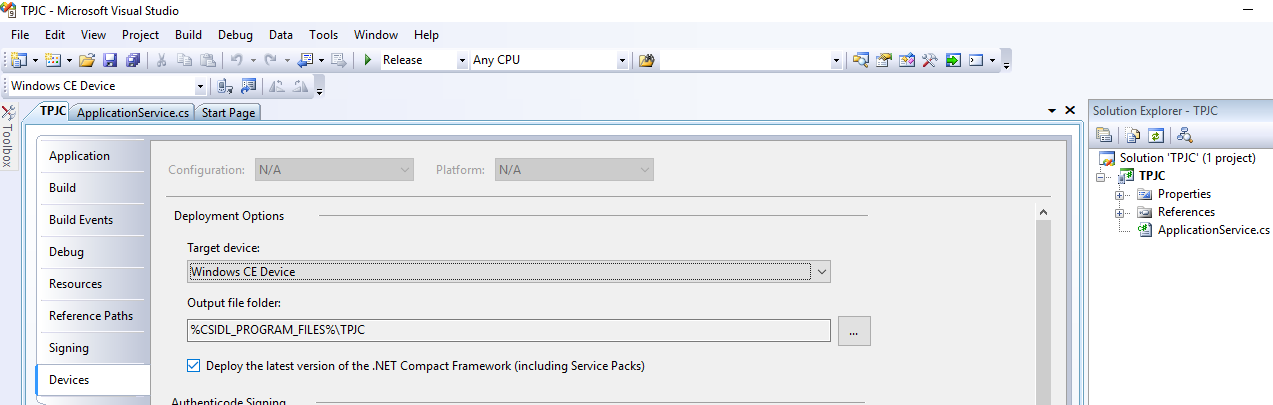1273x405 pixels.
Task: Open the Target device dropdown
Action: click(x=821, y=271)
